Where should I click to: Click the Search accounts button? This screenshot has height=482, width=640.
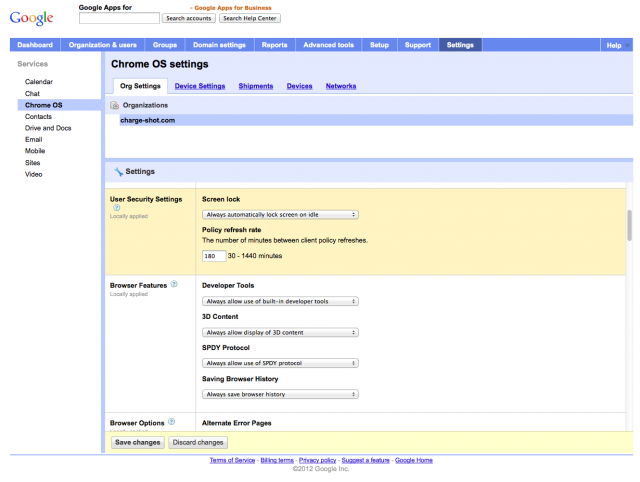click(x=189, y=18)
